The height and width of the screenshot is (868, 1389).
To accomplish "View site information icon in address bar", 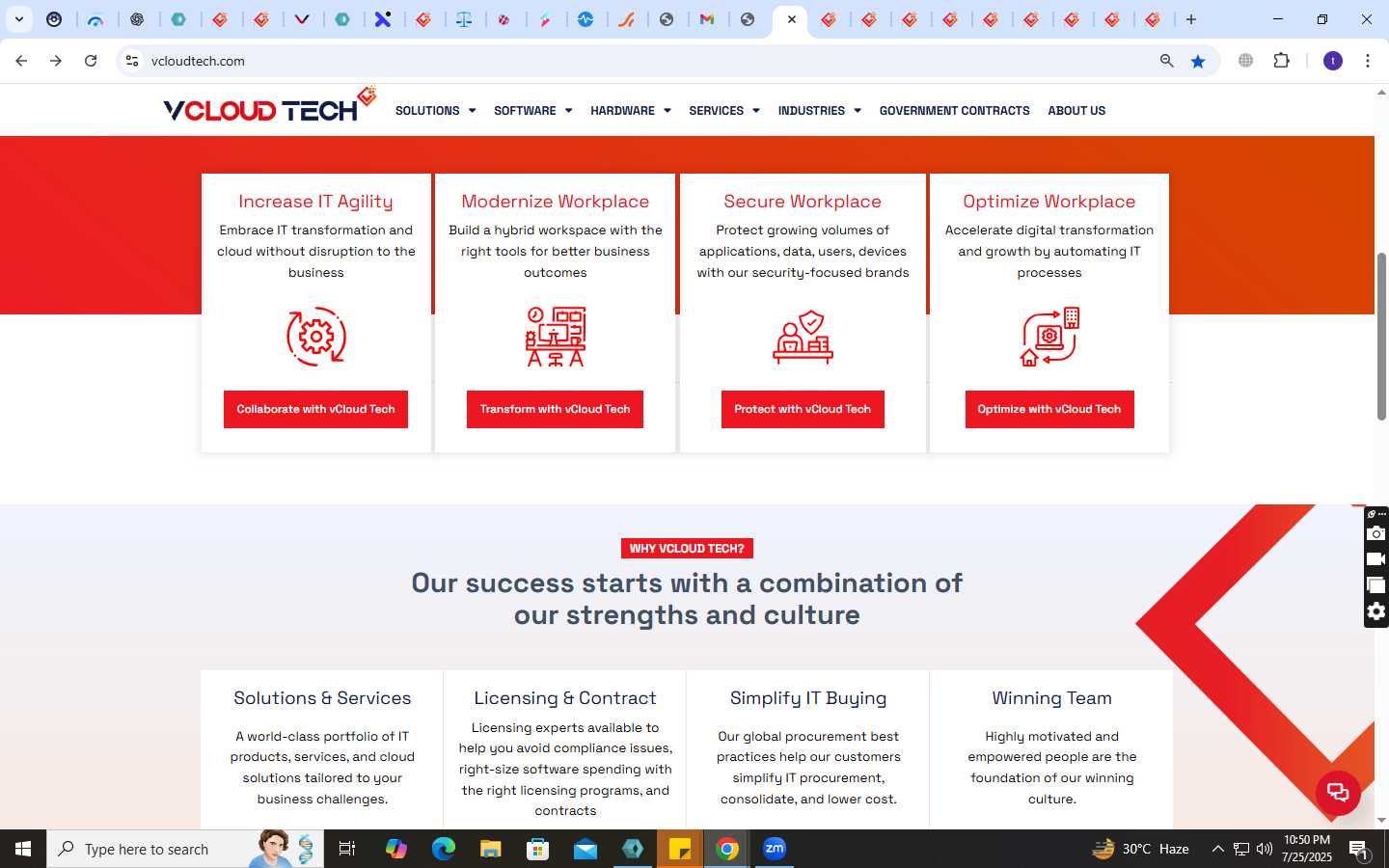I will 132,61.
